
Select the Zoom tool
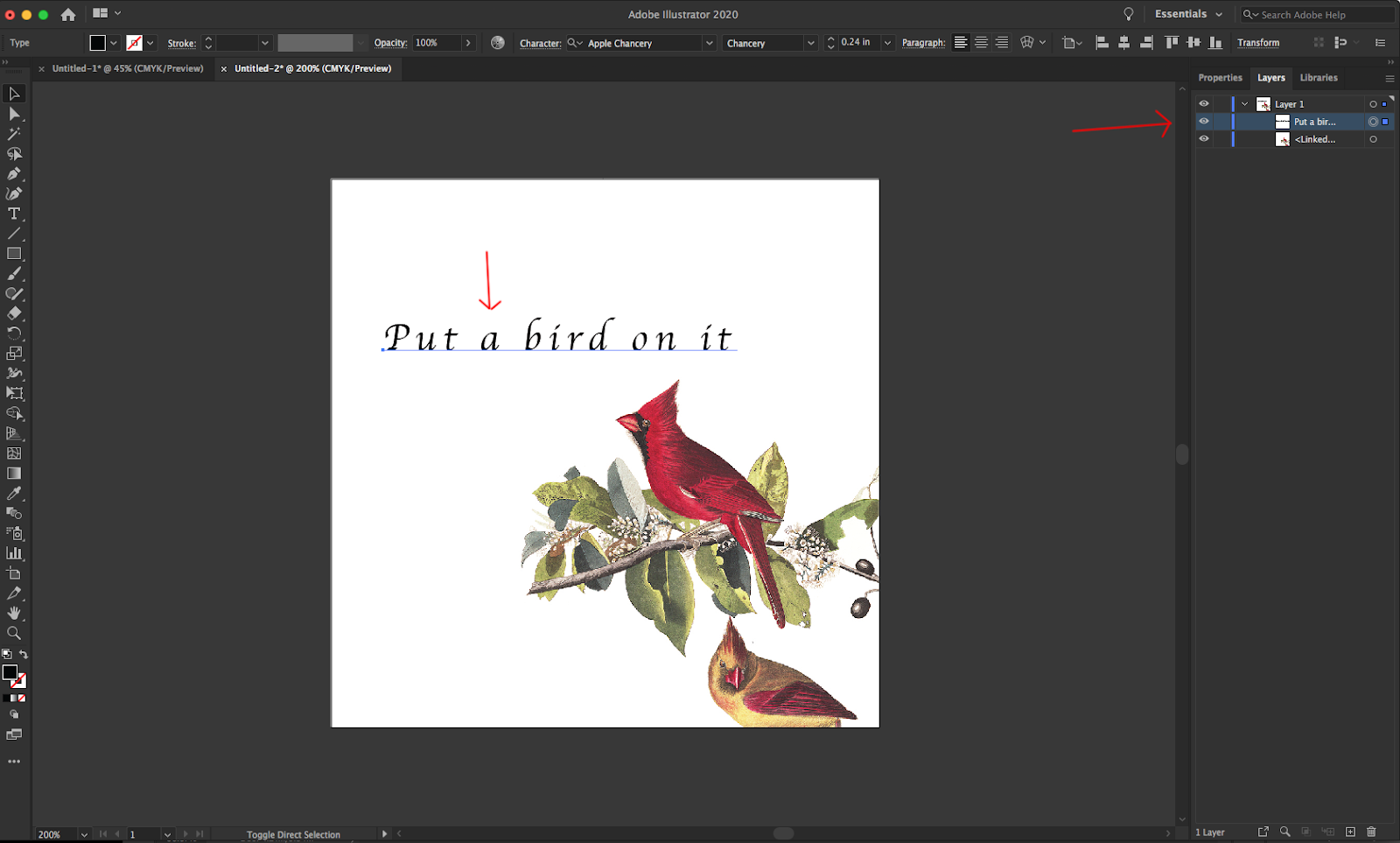click(x=13, y=633)
